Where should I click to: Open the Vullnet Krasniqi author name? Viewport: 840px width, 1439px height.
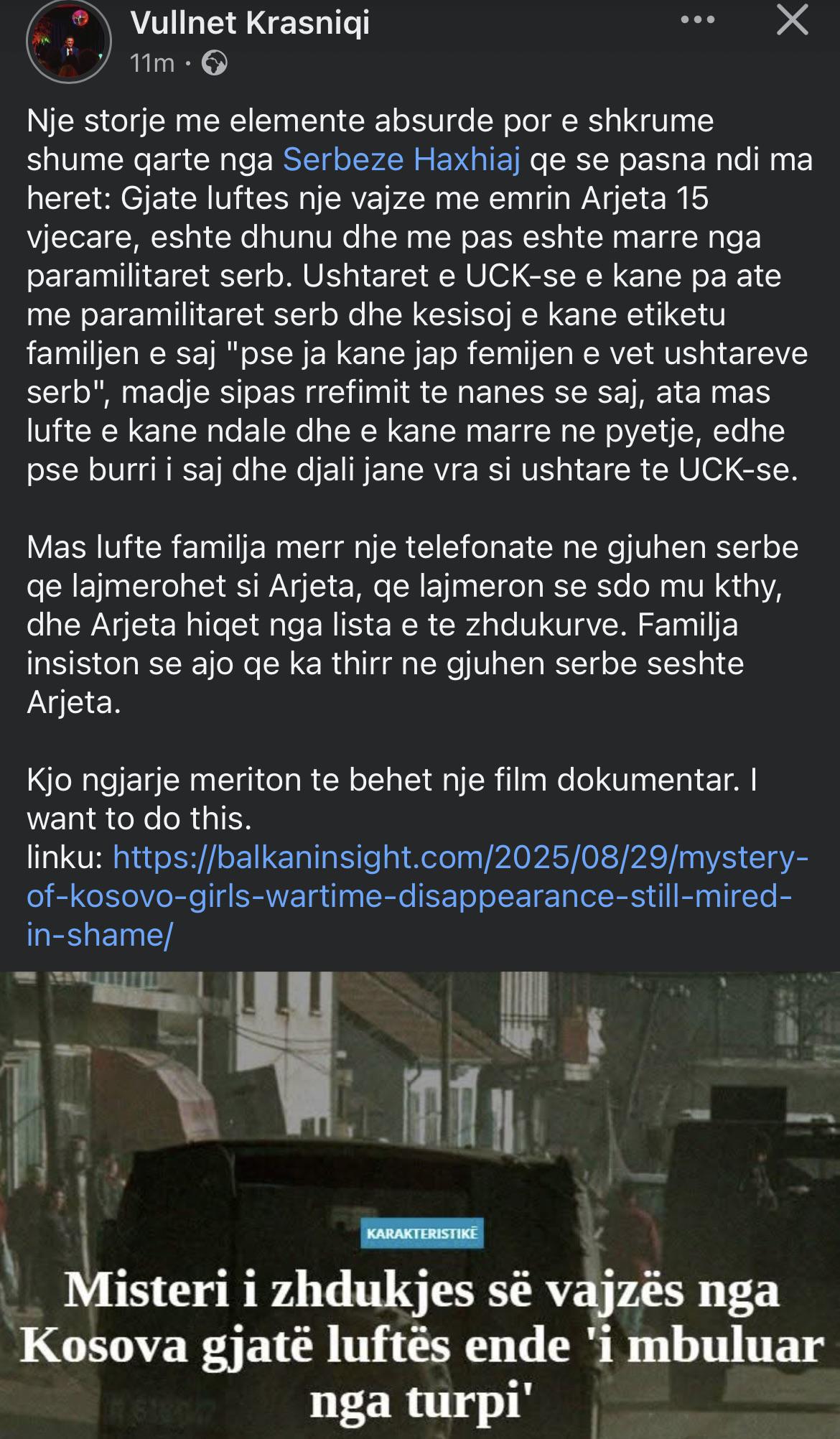click(251, 24)
